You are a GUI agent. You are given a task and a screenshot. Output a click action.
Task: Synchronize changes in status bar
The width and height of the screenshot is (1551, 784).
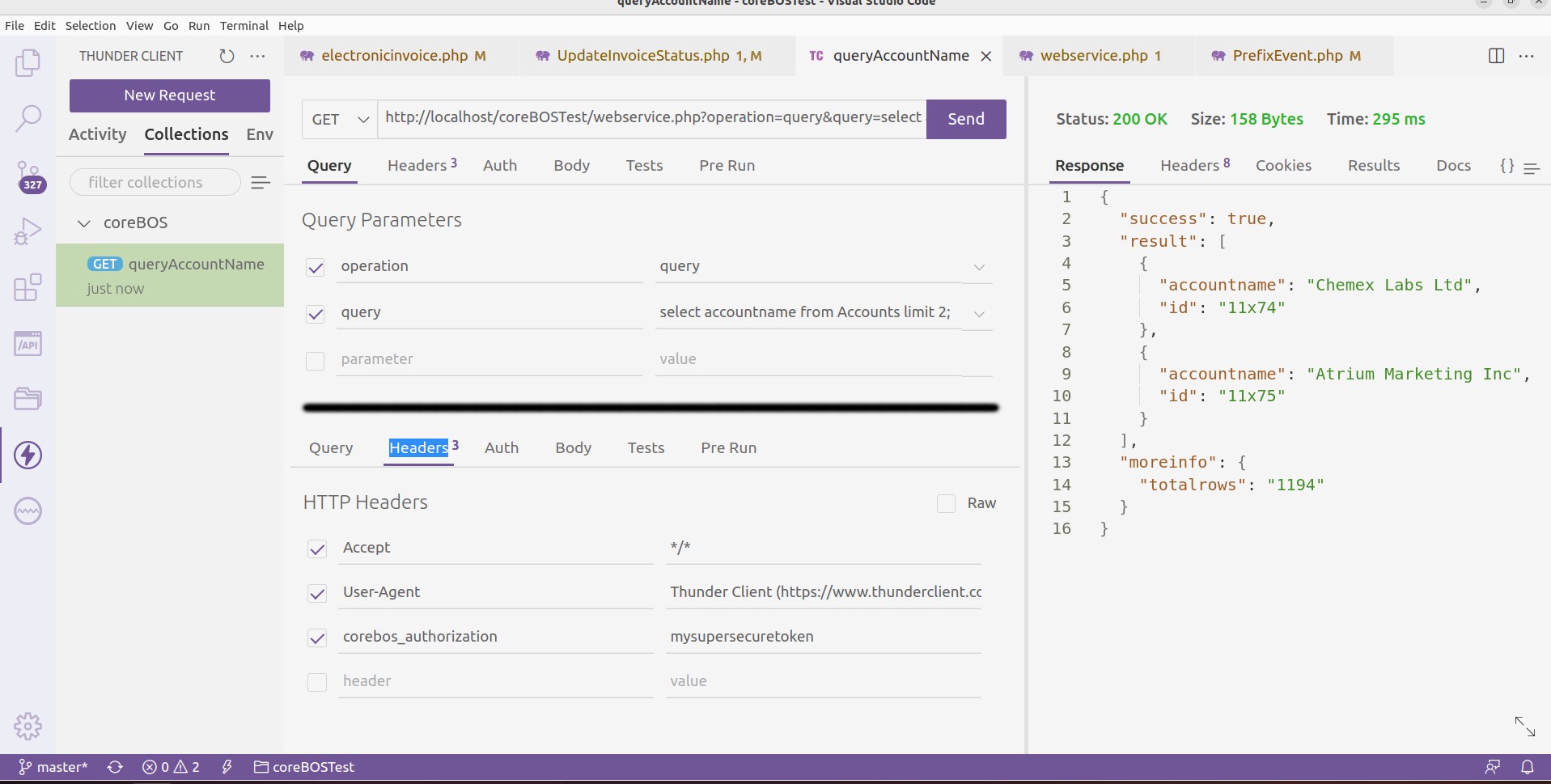click(115, 767)
